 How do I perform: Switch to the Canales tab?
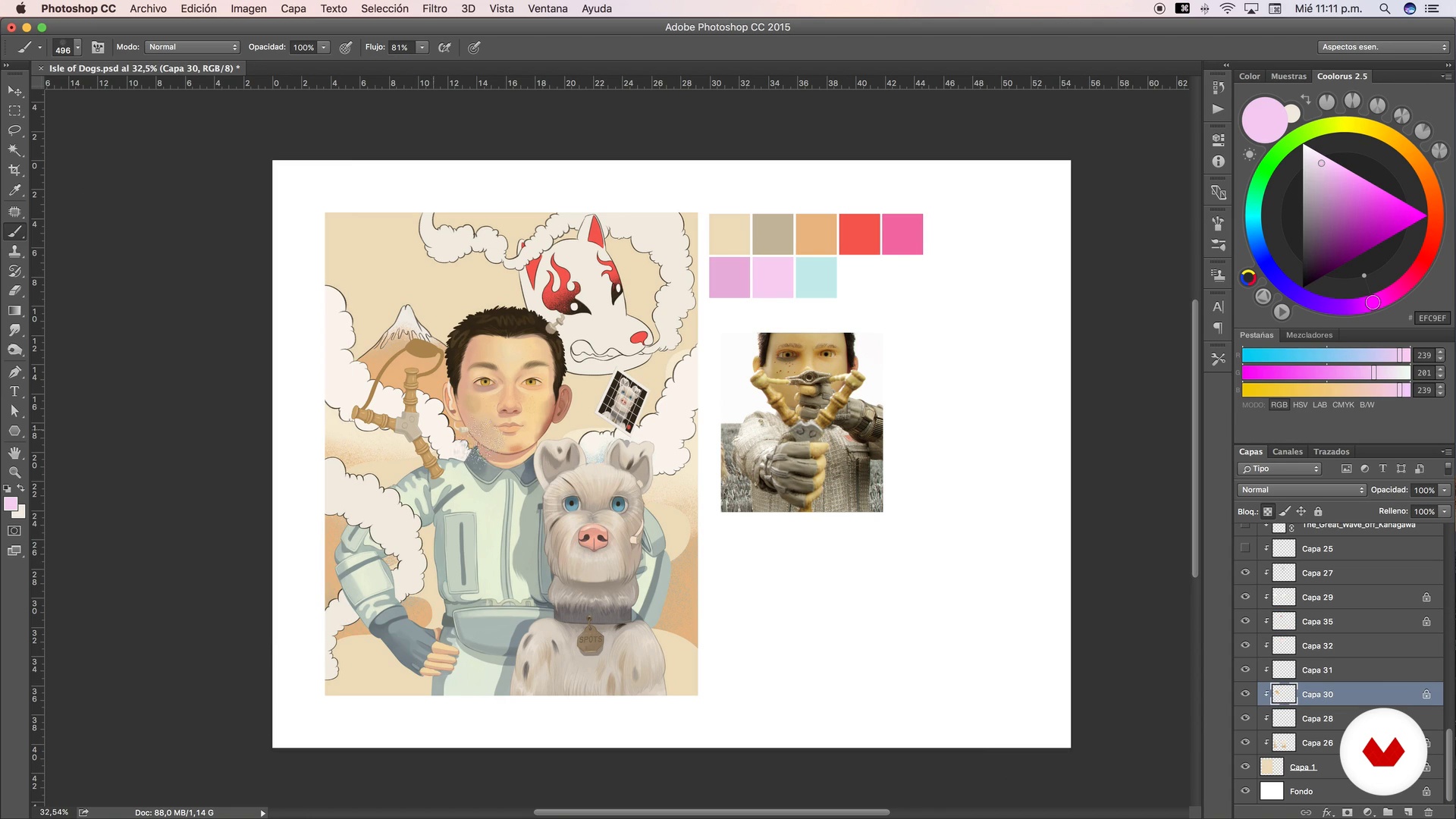coord(1288,451)
